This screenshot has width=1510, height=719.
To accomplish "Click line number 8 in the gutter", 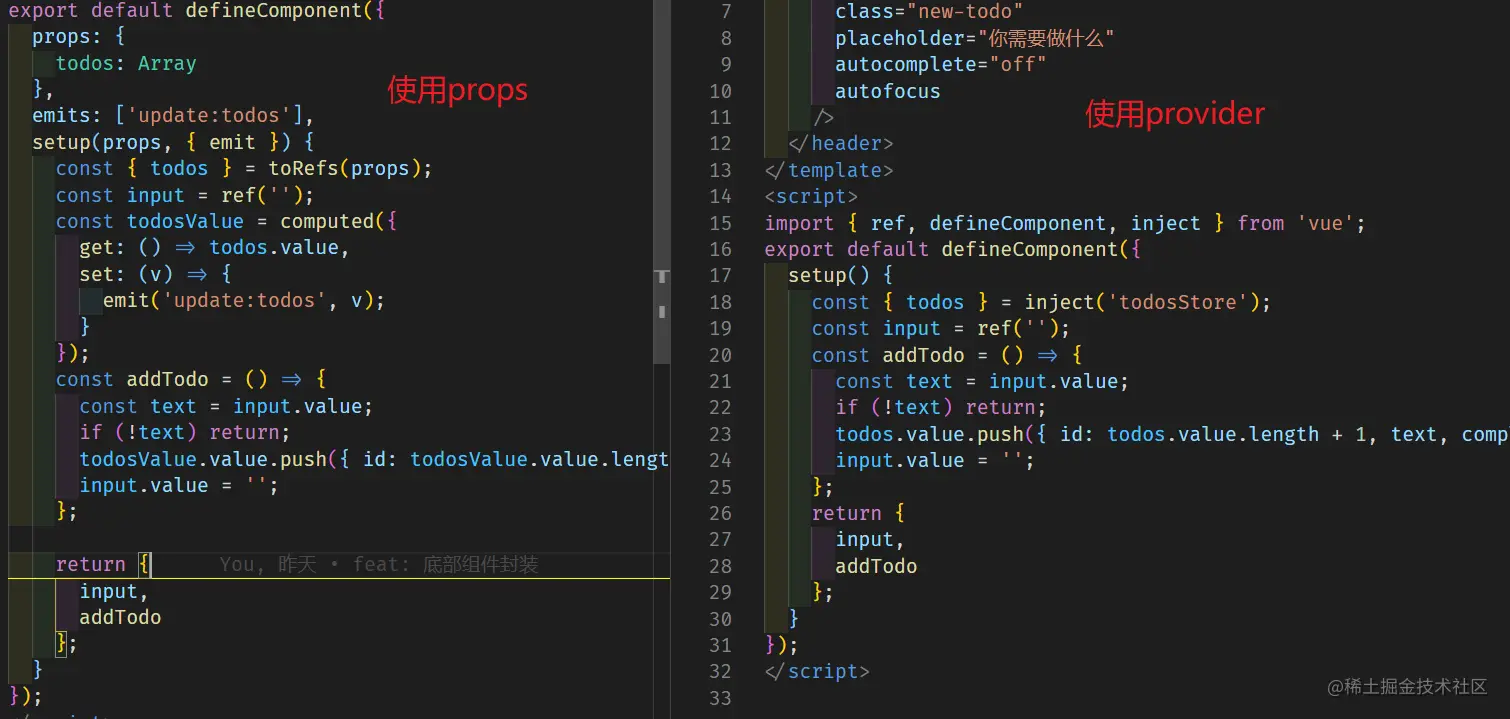I will tap(726, 38).
